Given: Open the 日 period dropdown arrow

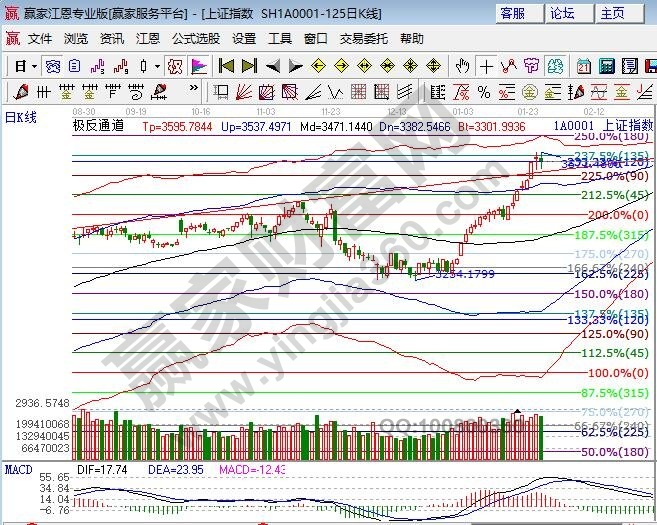Looking at the screenshot, I should pos(33,66).
